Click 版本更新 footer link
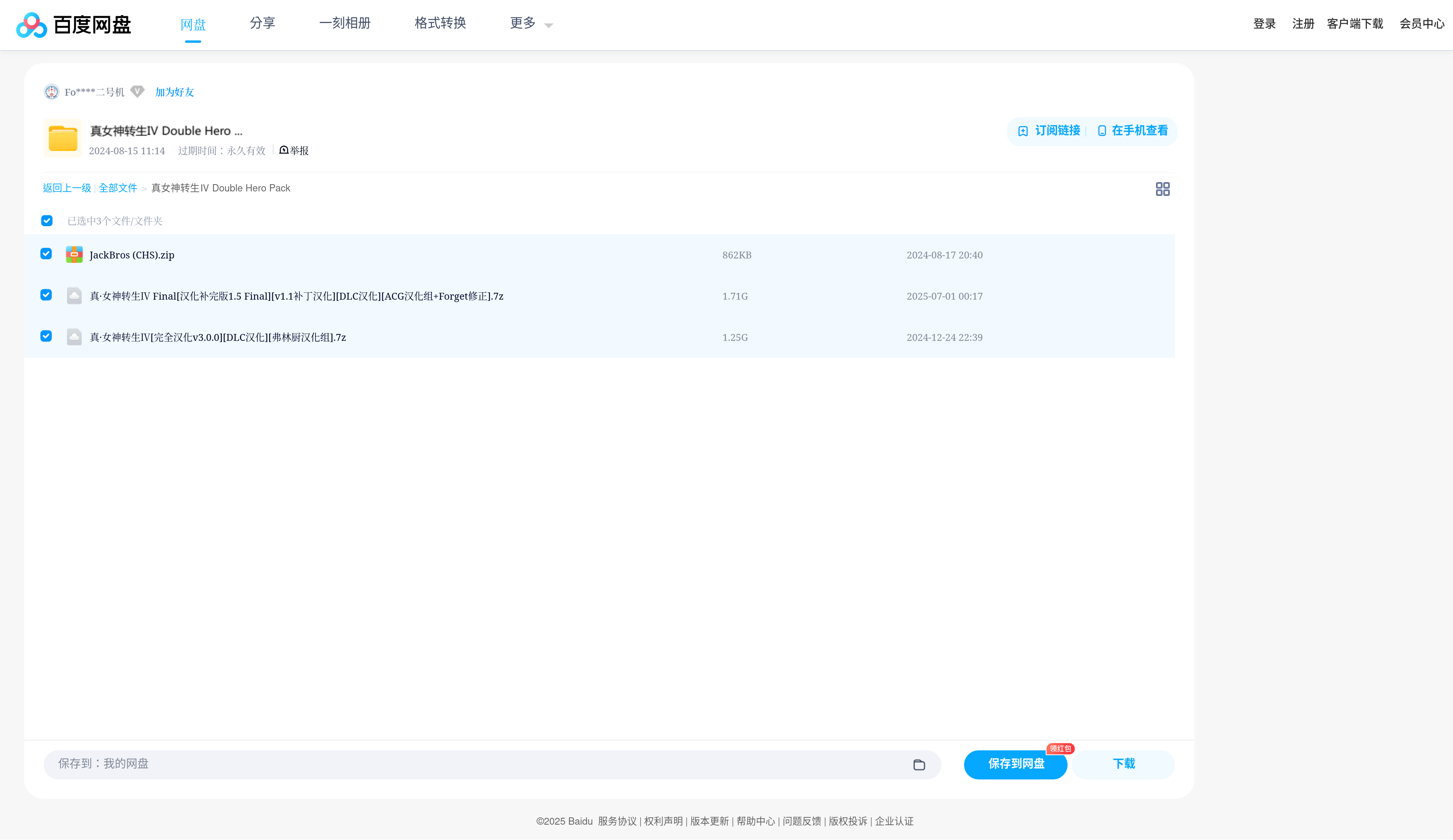 pos(709,821)
